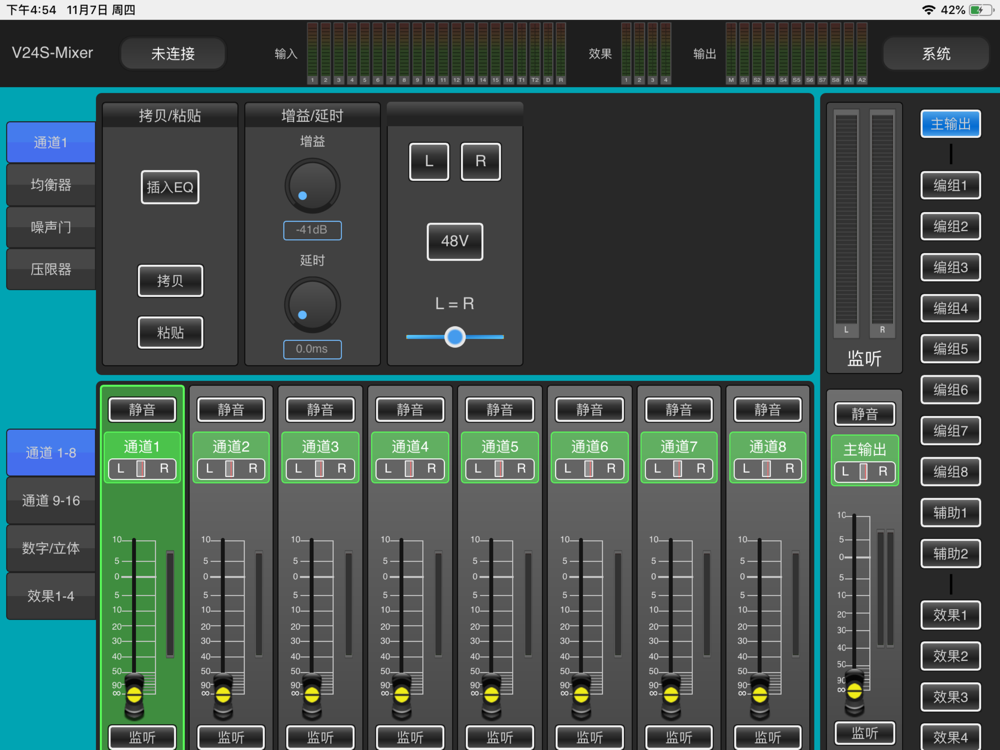1000x750 pixels.
Task: Mute 通道7 with its 静音 button
Action: (679, 409)
